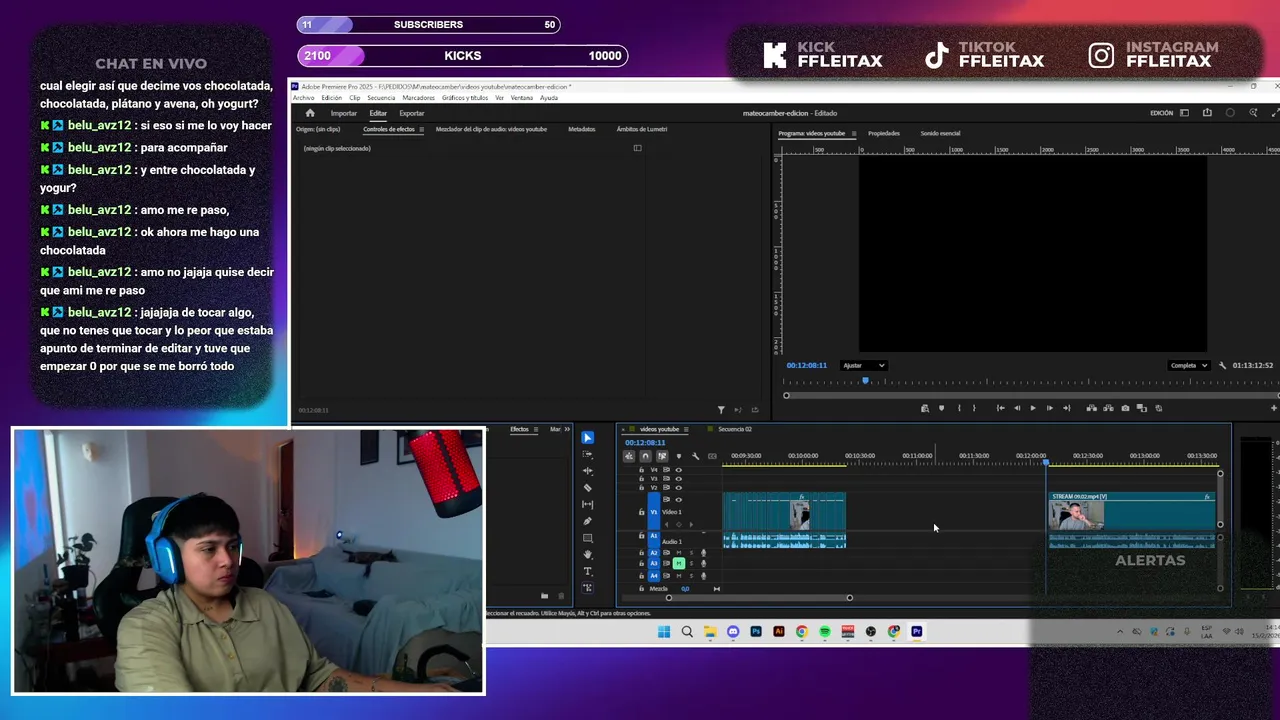The height and width of the screenshot is (720, 1280).
Task: Click Extract button in Program monitor
Action: pos(1108,408)
